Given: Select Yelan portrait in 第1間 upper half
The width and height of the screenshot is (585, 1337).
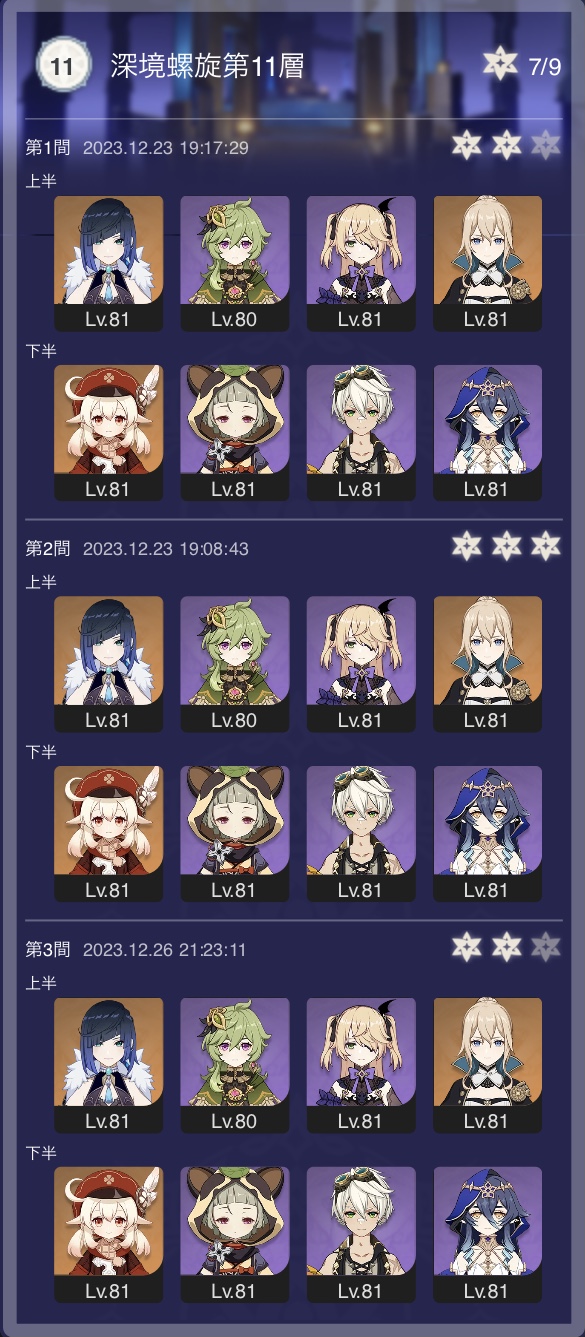Looking at the screenshot, I should (108, 263).
